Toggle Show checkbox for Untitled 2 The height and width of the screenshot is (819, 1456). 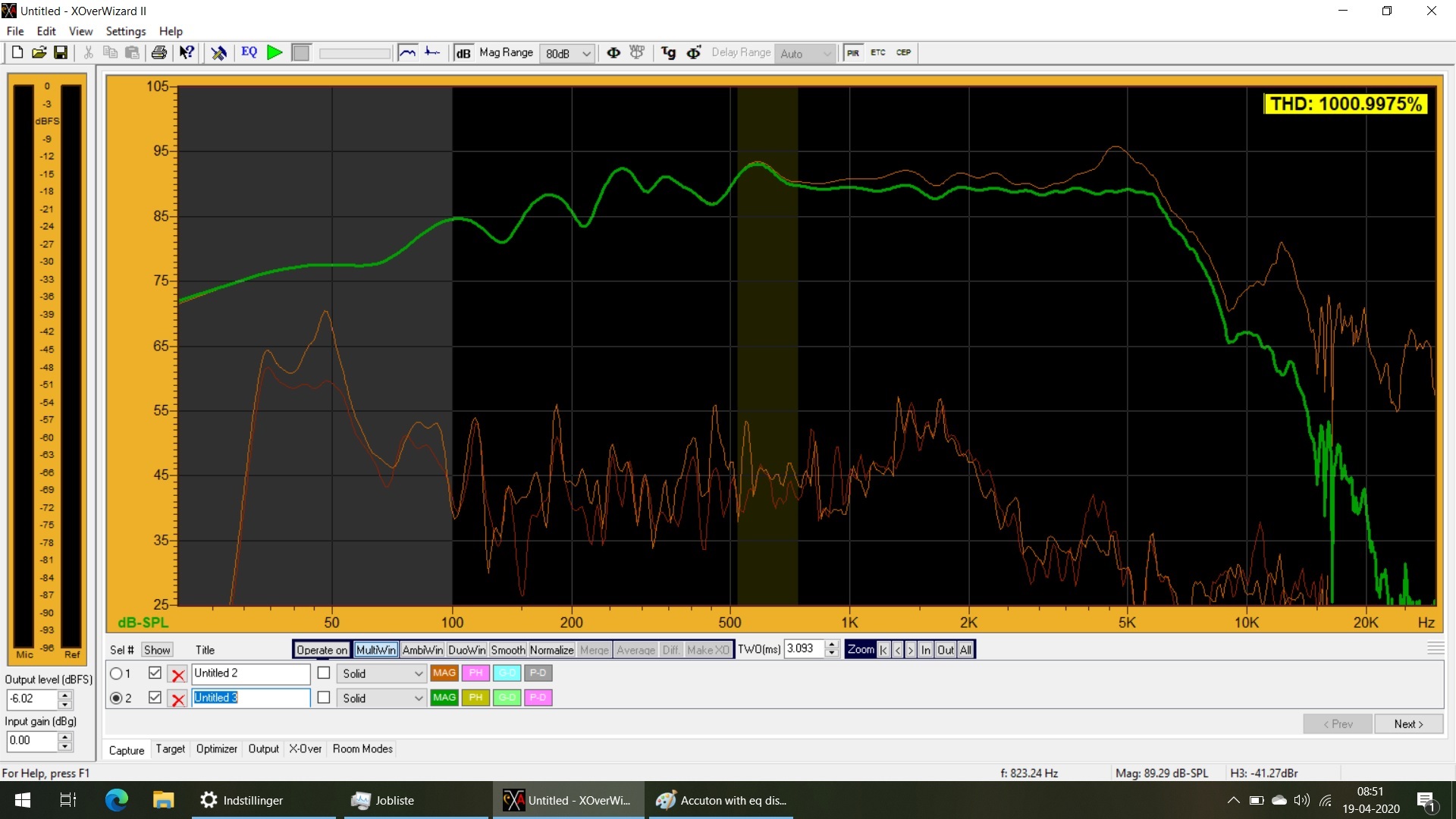(x=155, y=673)
